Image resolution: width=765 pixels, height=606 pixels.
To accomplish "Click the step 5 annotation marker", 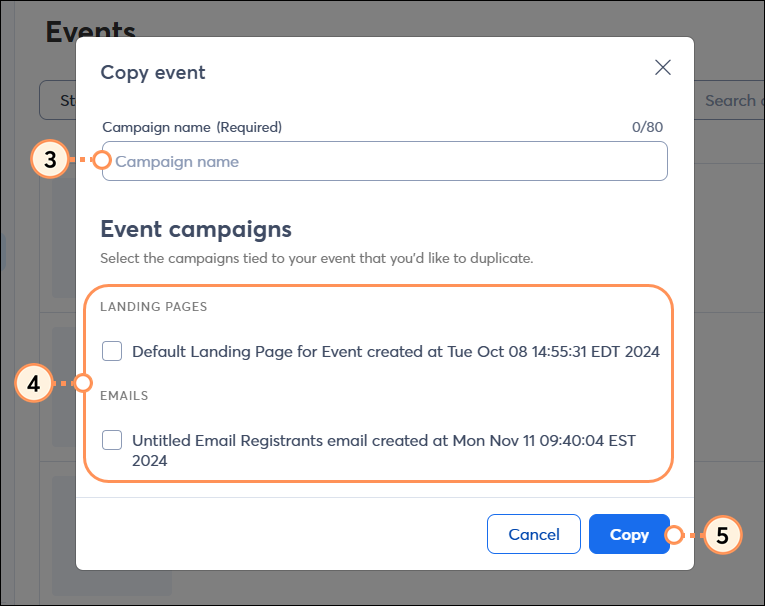I will [722, 535].
